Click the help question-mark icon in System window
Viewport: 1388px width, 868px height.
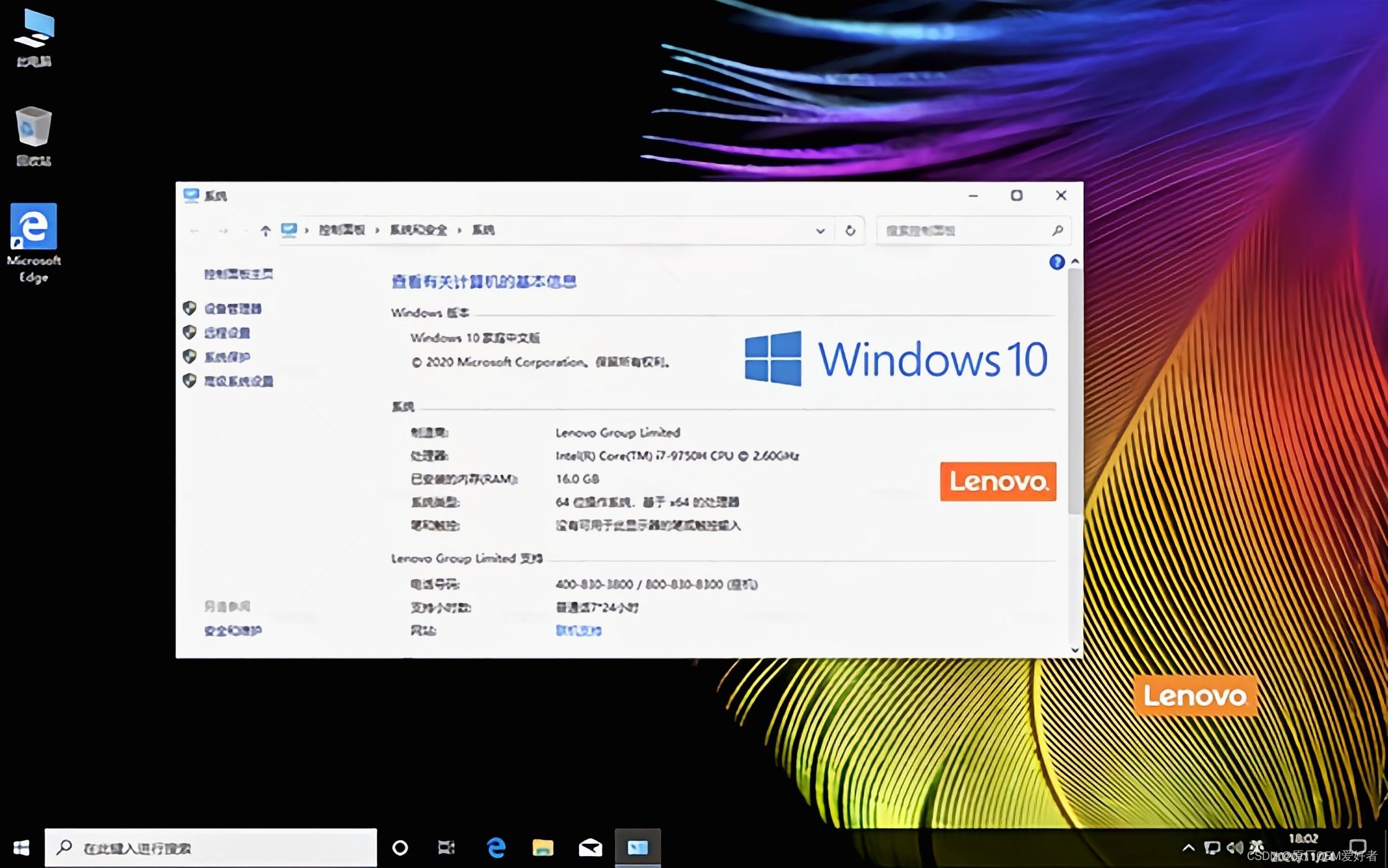pyautogui.click(x=1057, y=262)
